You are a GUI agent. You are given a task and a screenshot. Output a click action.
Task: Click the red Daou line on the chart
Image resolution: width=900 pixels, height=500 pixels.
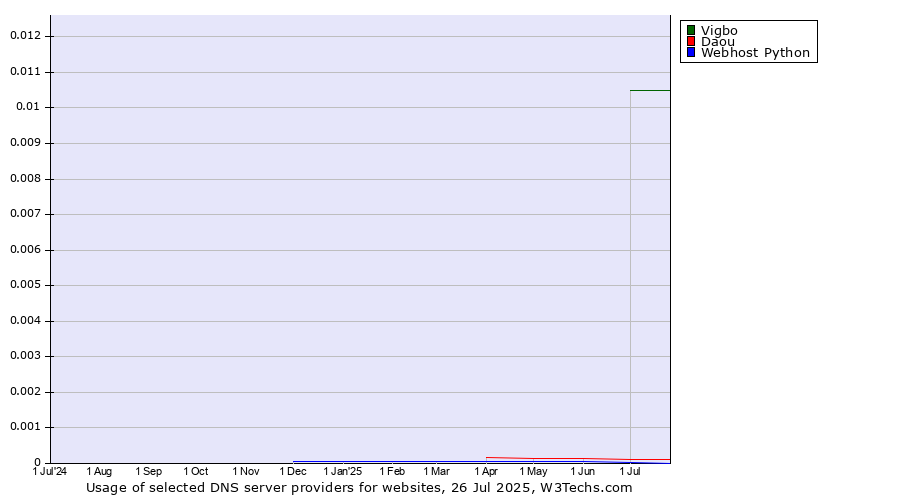point(578,459)
